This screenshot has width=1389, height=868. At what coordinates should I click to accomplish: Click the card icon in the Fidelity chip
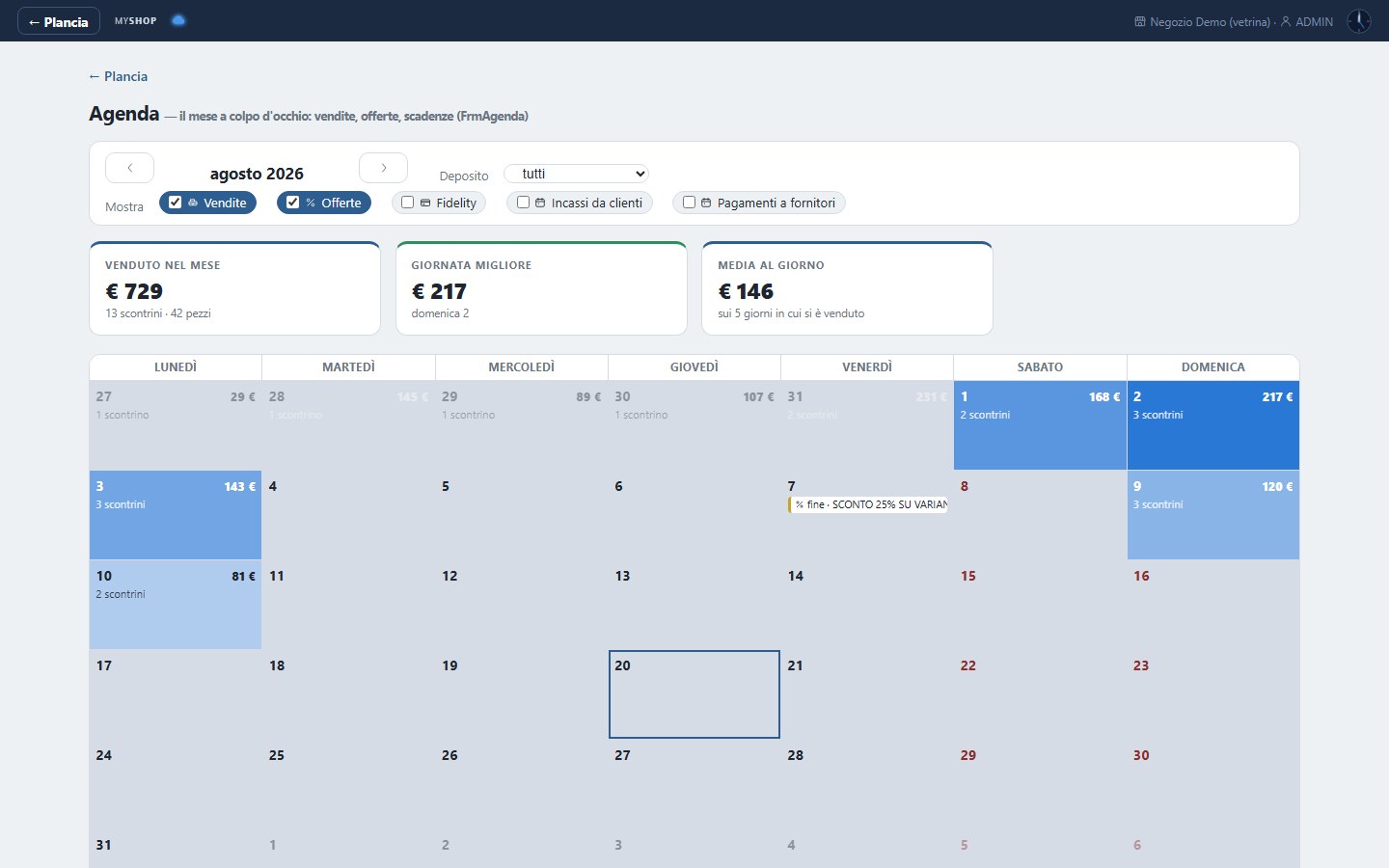tap(425, 203)
